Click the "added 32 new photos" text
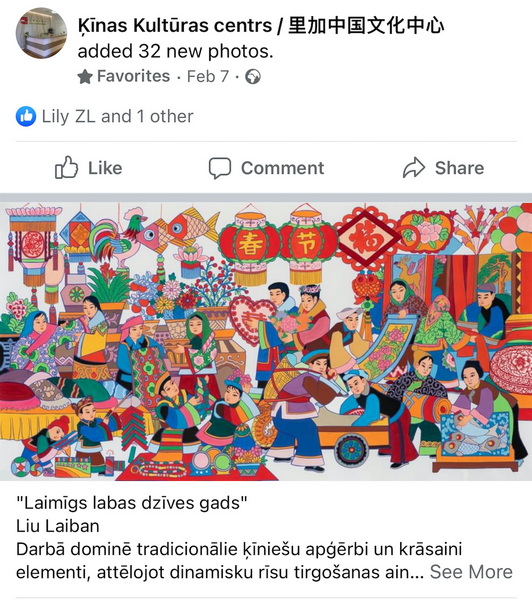 (176, 51)
